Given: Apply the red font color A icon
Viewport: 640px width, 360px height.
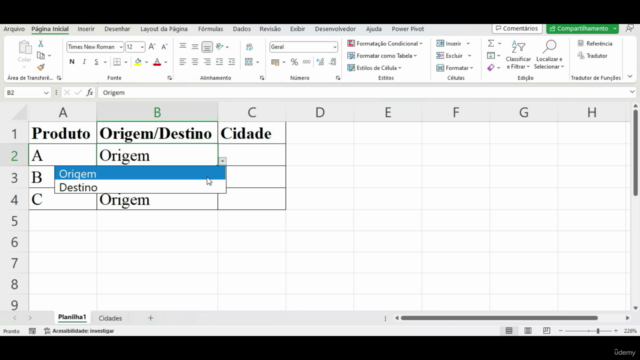Looking at the screenshot, I should pos(157,62).
